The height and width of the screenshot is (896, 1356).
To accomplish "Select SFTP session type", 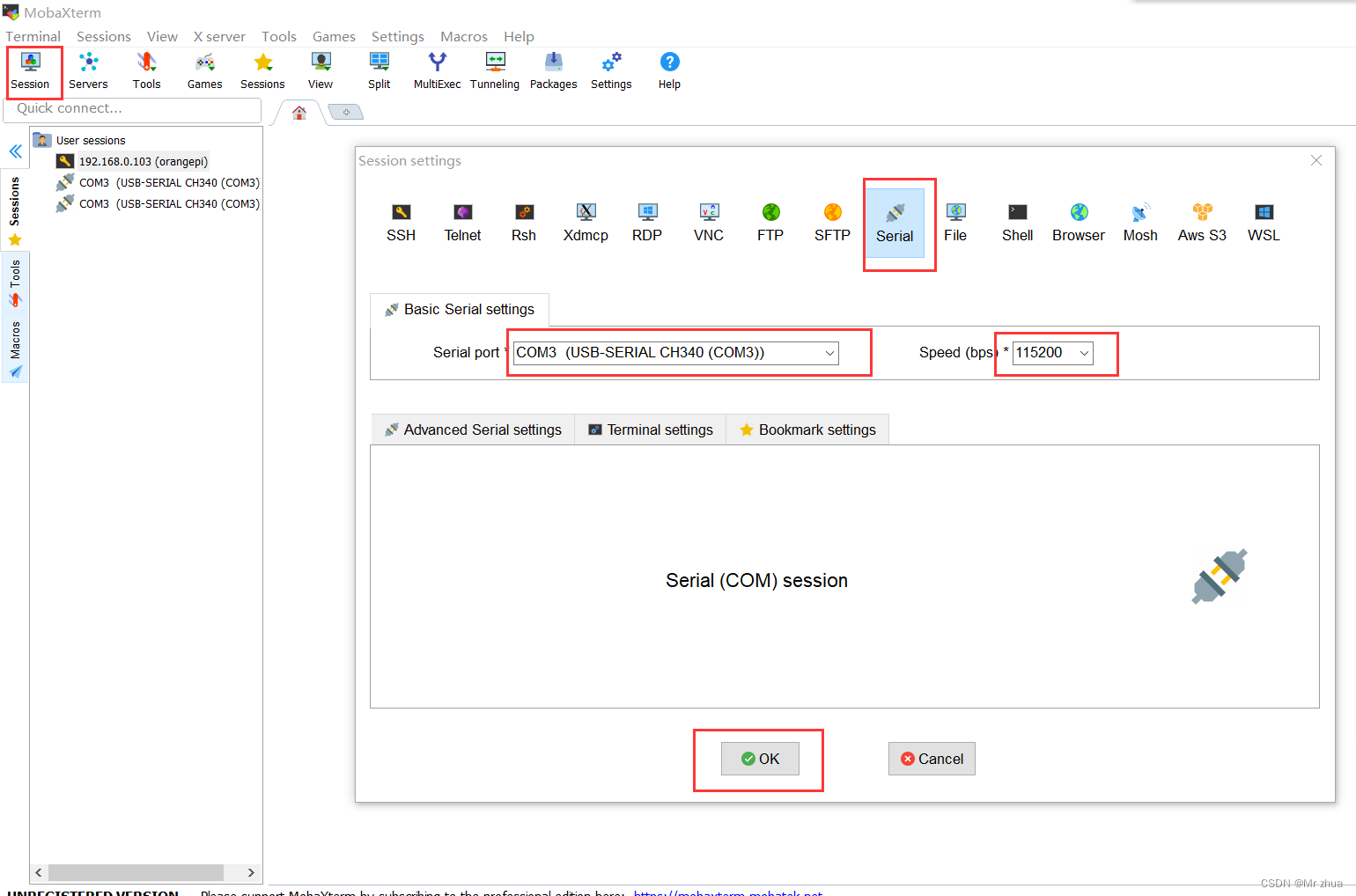I will tap(832, 223).
